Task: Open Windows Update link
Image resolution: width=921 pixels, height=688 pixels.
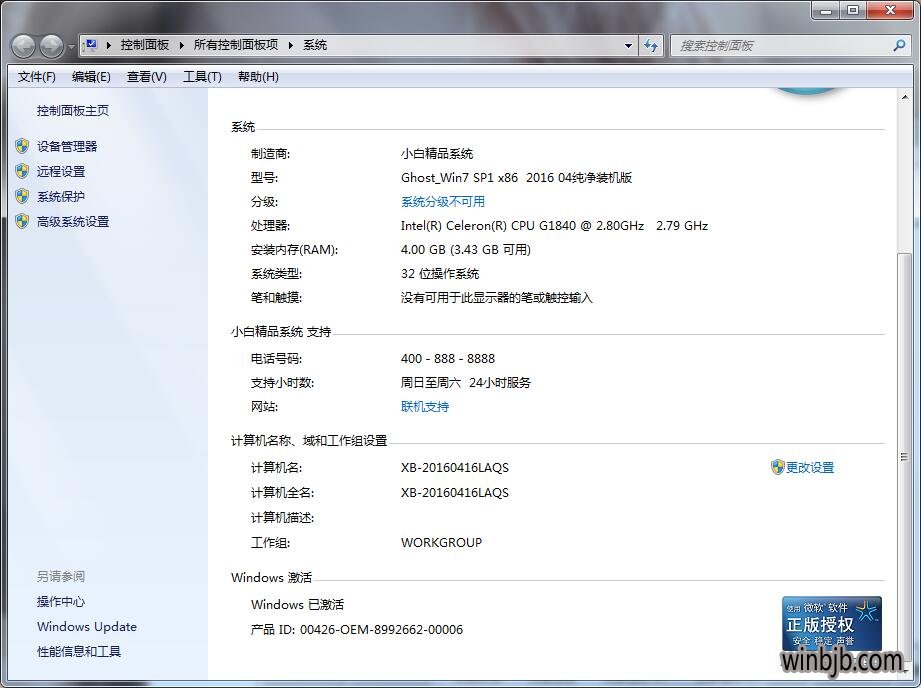Action: [87, 626]
